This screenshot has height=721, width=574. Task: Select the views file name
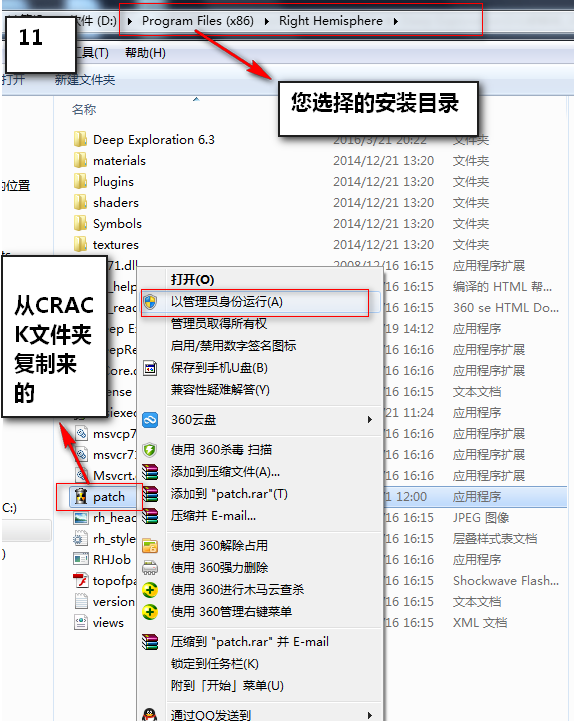[x=108, y=623]
